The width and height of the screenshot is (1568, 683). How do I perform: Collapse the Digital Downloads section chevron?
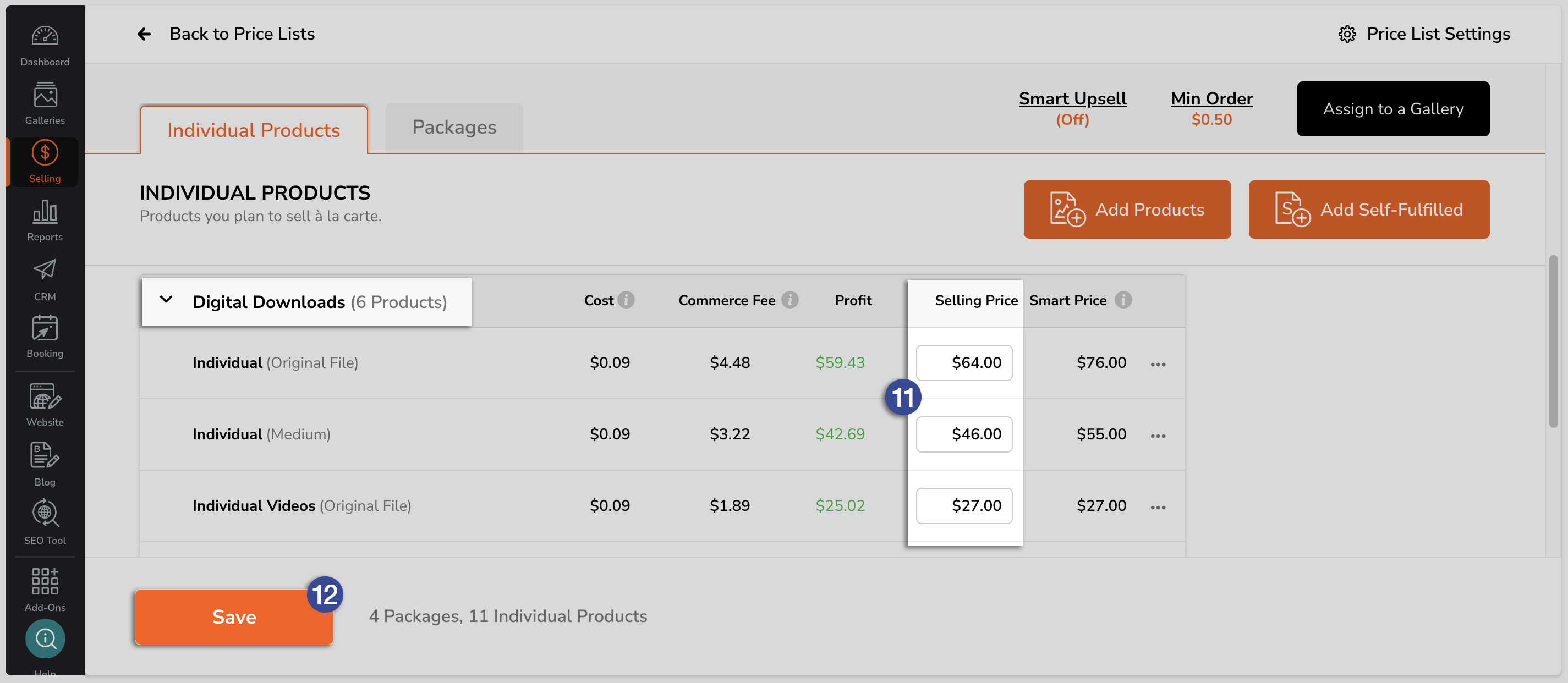coord(166,300)
